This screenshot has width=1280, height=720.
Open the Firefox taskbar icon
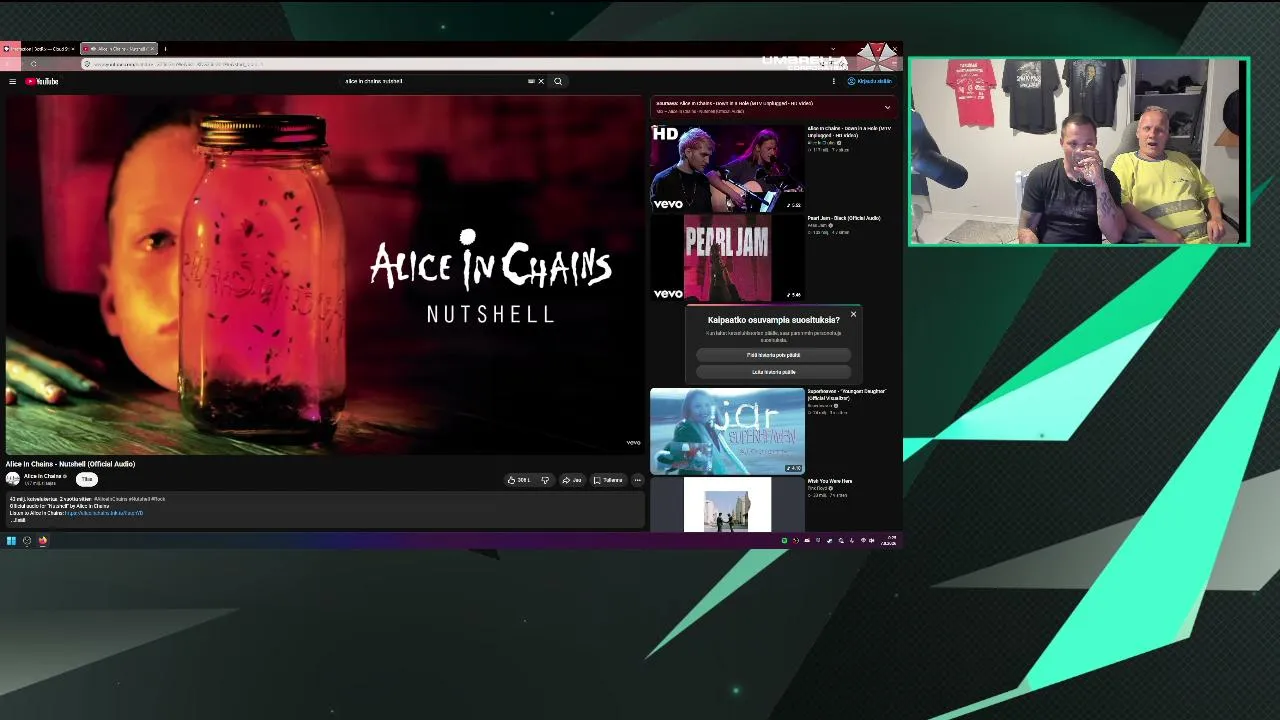(x=43, y=541)
